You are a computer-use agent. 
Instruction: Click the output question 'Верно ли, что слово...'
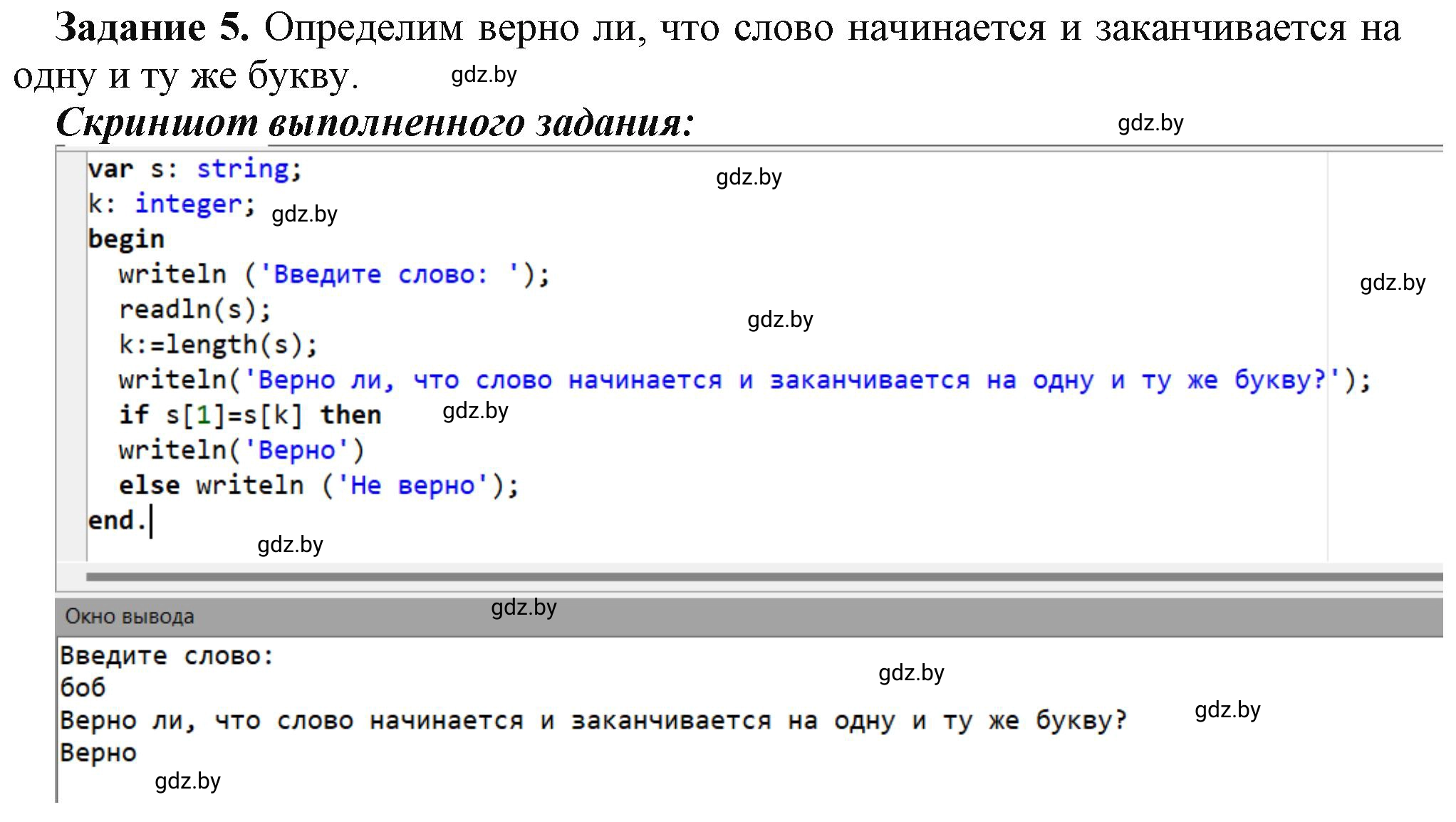coord(593,720)
